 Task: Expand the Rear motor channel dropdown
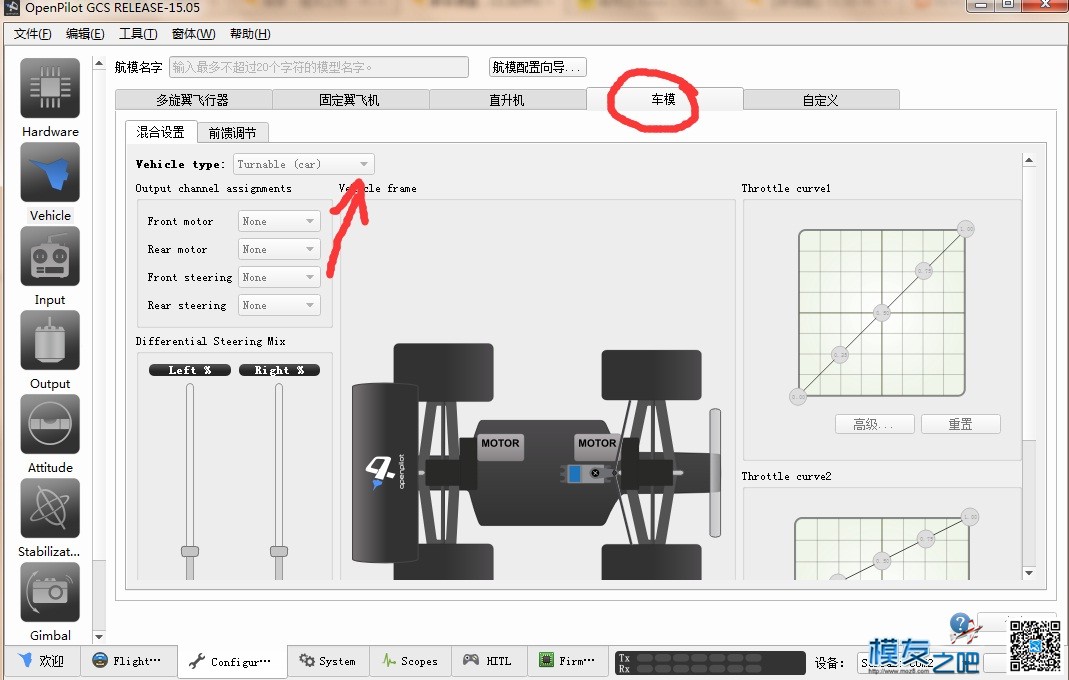click(279, 249)
